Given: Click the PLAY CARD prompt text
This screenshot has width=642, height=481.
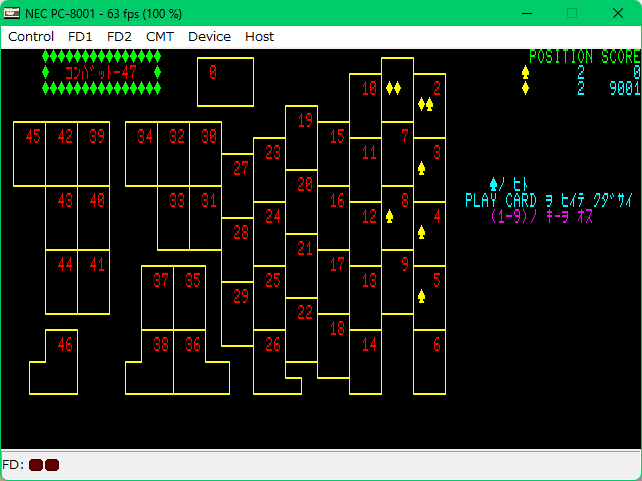Looking at the screenshot, I should coord(548,200).
